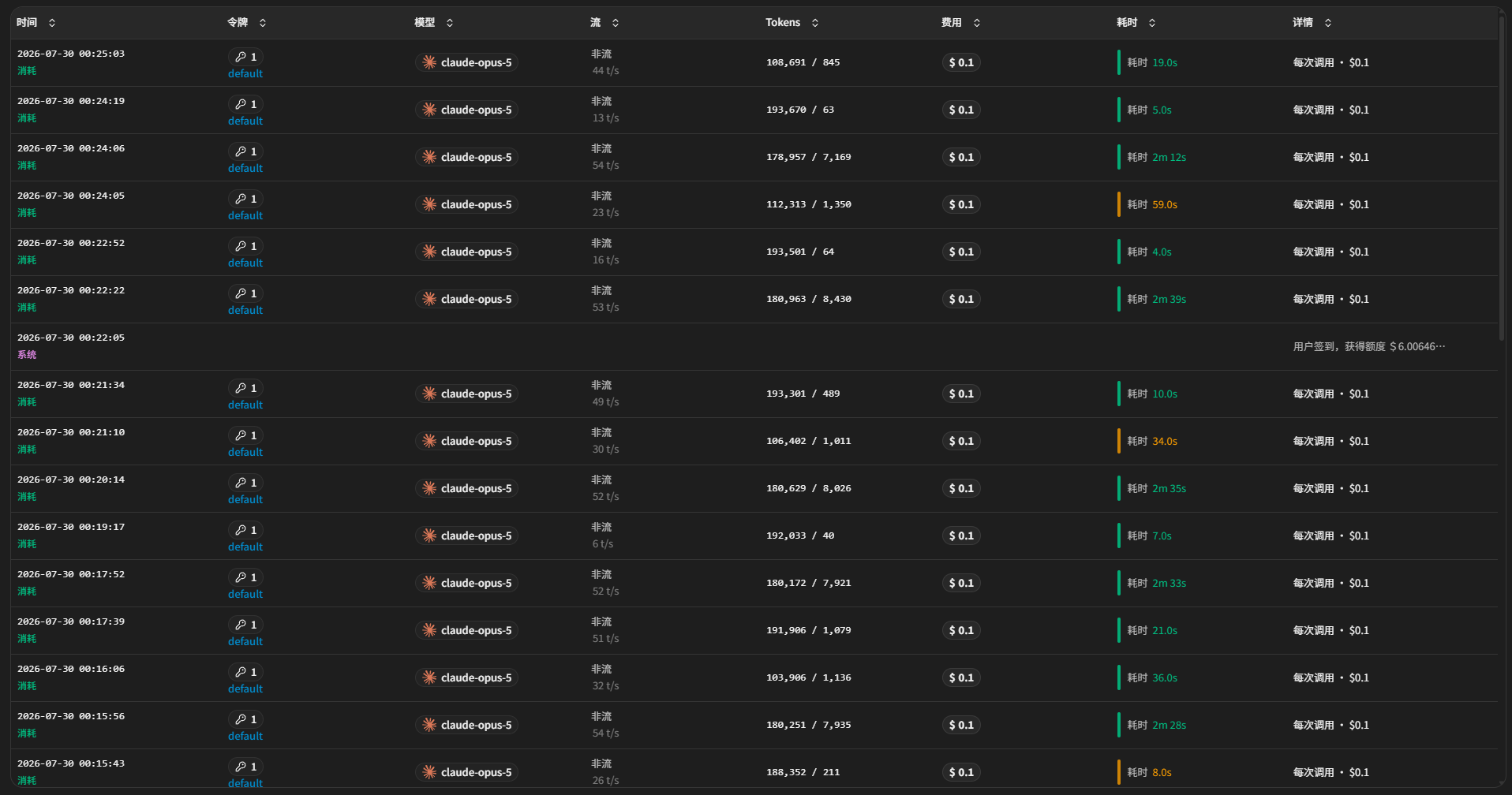Select the 耗时 2m 39s duration tag
Viewport: 1512px width, 795px height.
(1152, 299)
